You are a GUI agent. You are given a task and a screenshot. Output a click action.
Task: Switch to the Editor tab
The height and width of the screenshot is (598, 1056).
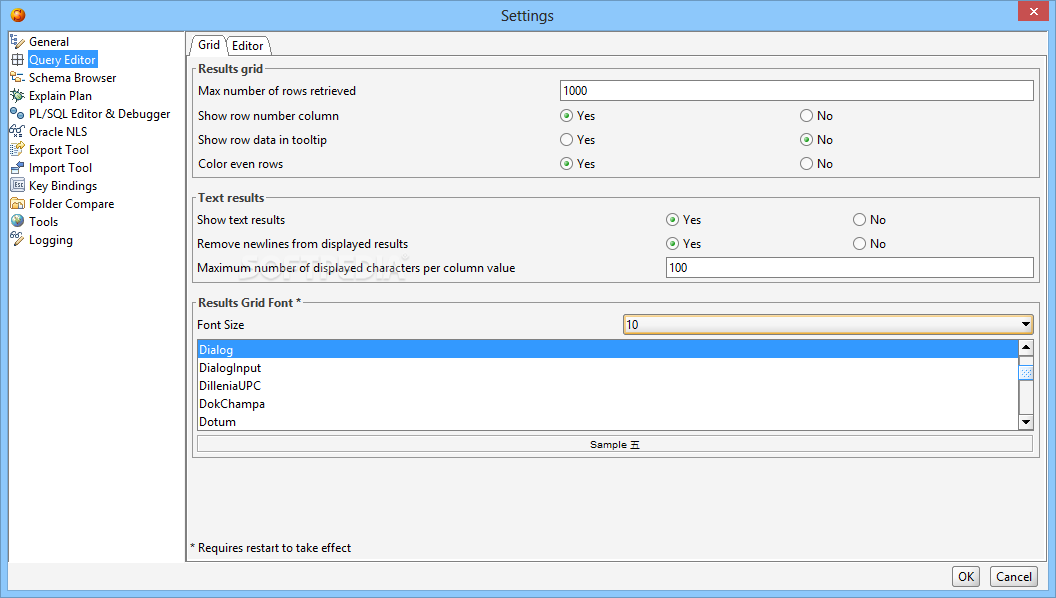[x=248, y=46]
